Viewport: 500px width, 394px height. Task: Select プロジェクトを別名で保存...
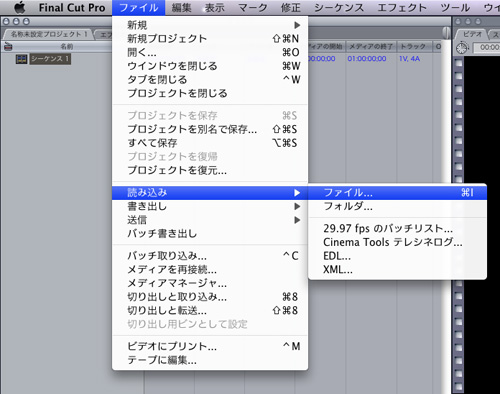click(x=210, y=129)
